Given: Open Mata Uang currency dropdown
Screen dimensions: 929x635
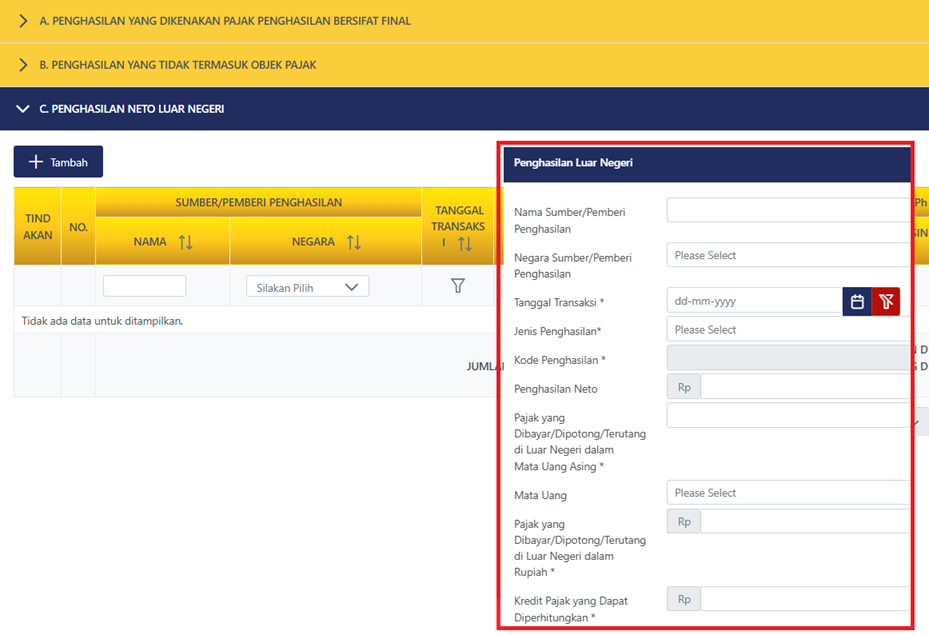Looking at the screenshot, I should click(x=788, y=492).
